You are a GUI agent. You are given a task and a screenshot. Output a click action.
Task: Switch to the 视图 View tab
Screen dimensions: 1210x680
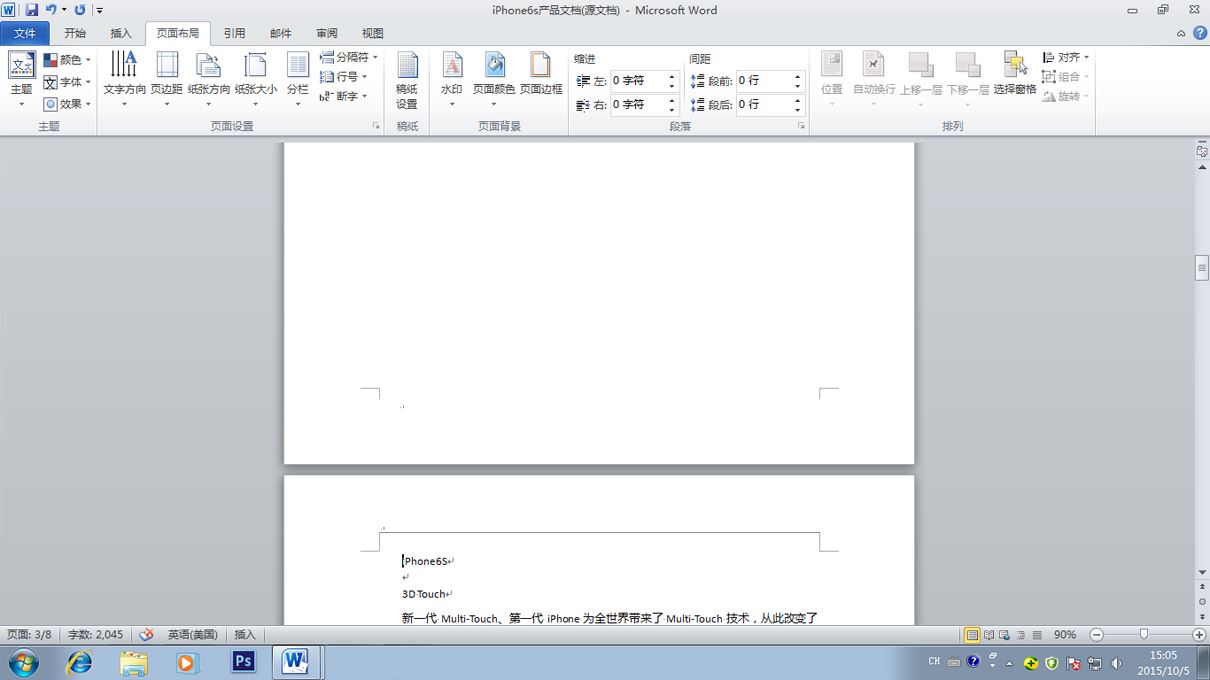pos(373,33)
